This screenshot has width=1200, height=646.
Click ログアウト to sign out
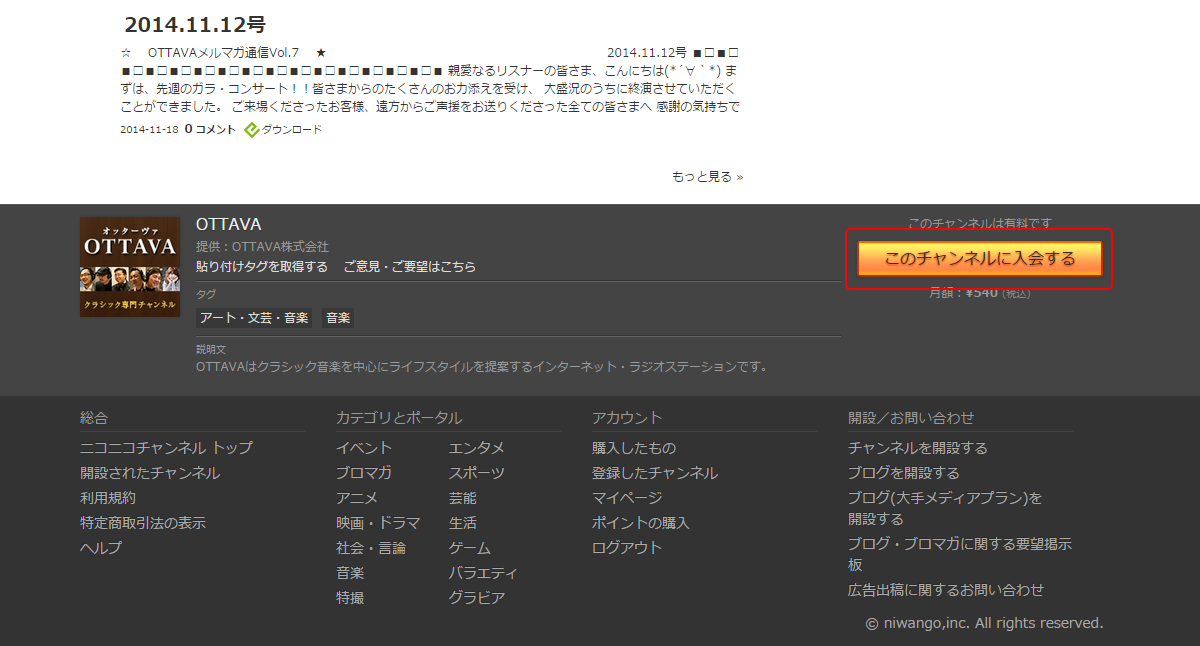[x=627, y=548]
